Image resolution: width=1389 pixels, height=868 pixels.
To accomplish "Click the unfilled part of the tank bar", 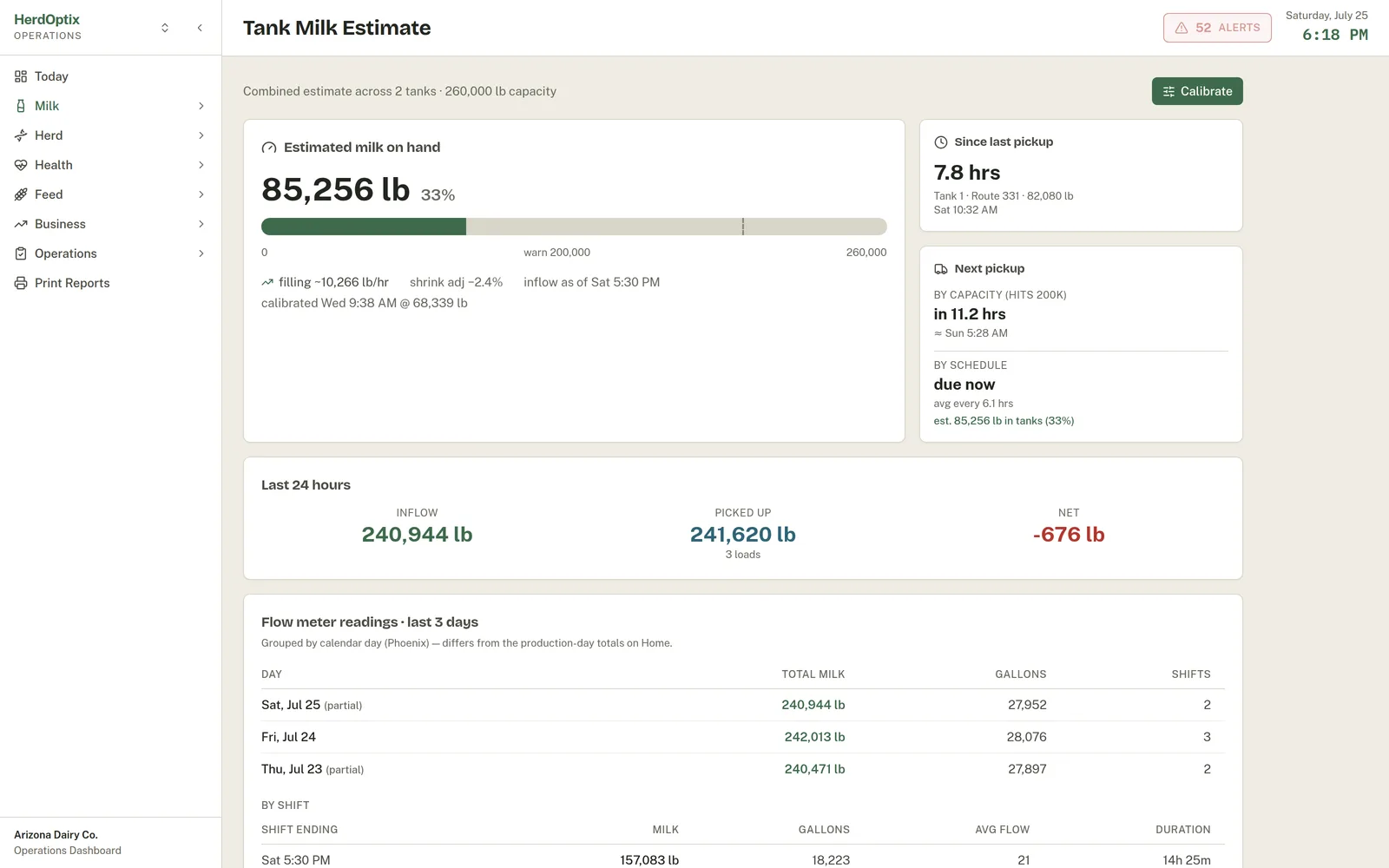I will pos(676,227).
